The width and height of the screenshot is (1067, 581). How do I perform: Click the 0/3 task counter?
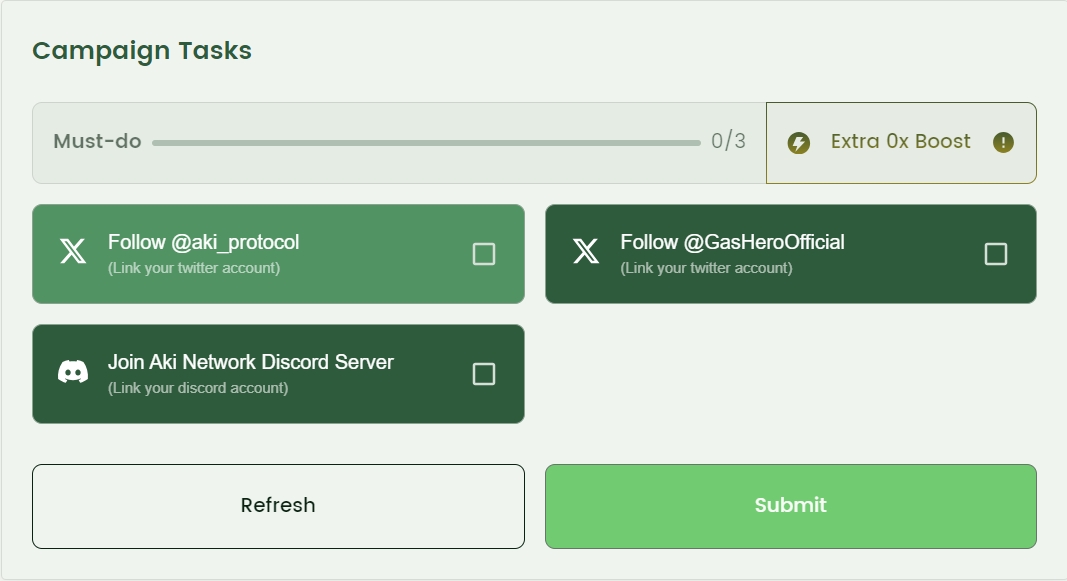[728, 141]
